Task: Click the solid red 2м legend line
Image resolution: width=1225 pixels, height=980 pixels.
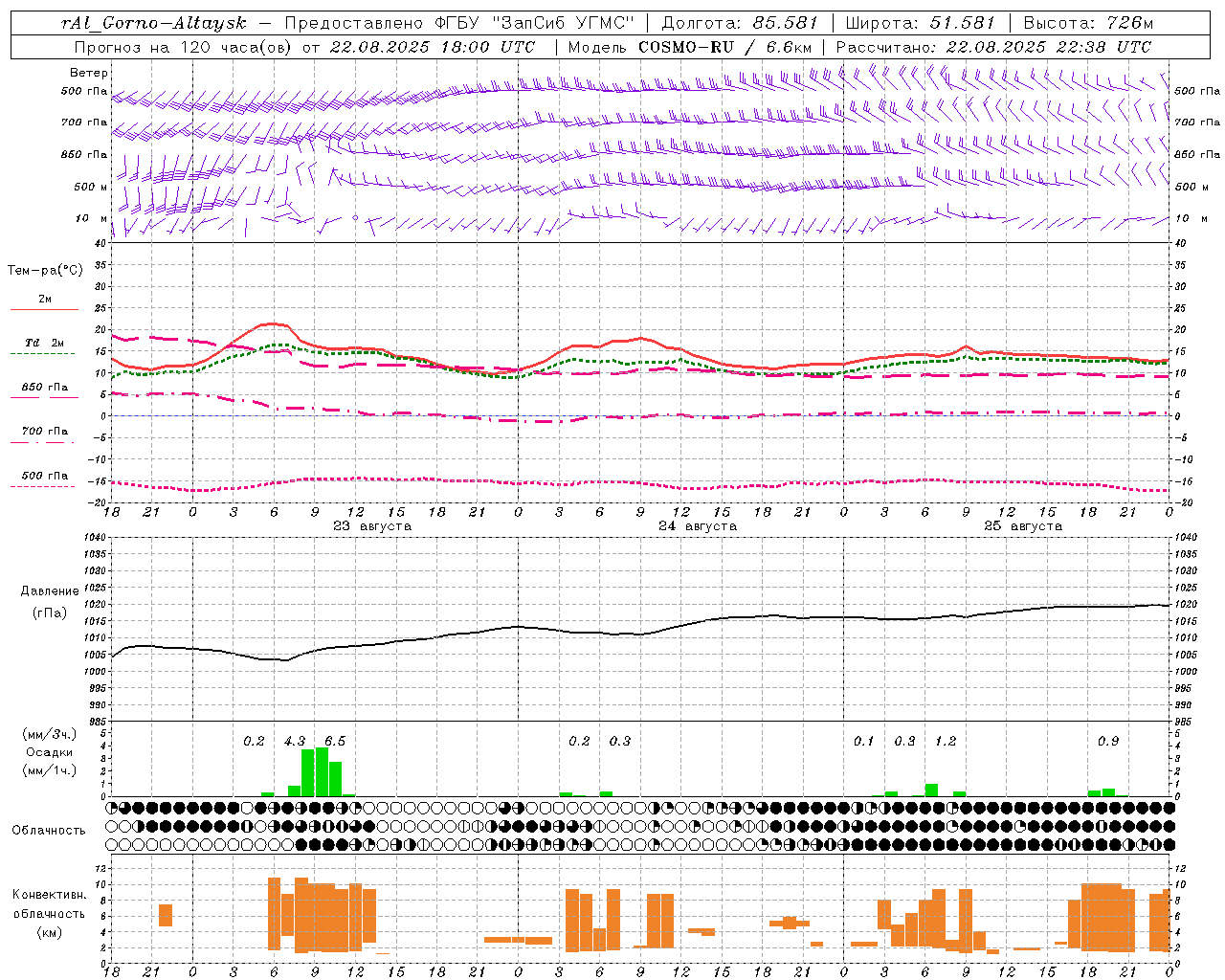Action: (x=44, y=309)
